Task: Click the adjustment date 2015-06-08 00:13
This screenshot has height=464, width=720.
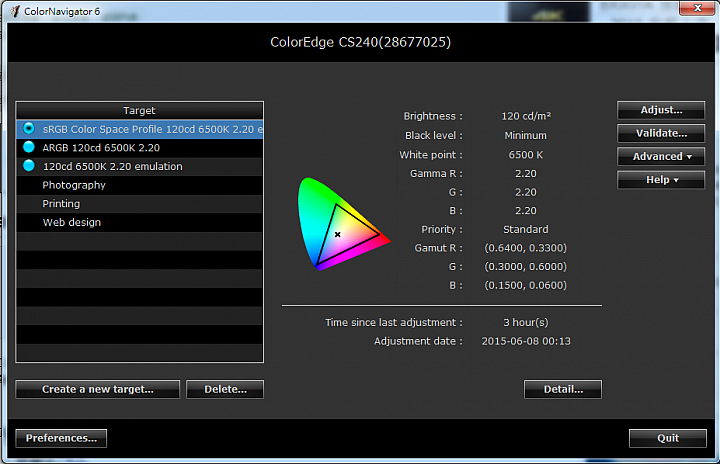Action: tap(526, 341)
